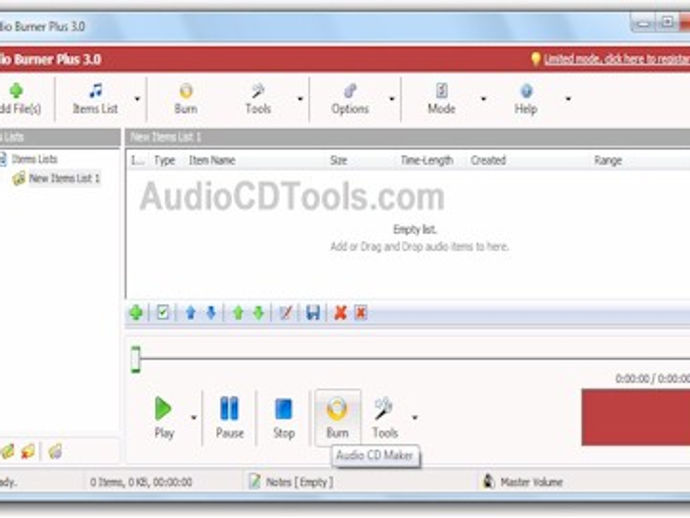Sort by the Range column header

click(608, 160)
